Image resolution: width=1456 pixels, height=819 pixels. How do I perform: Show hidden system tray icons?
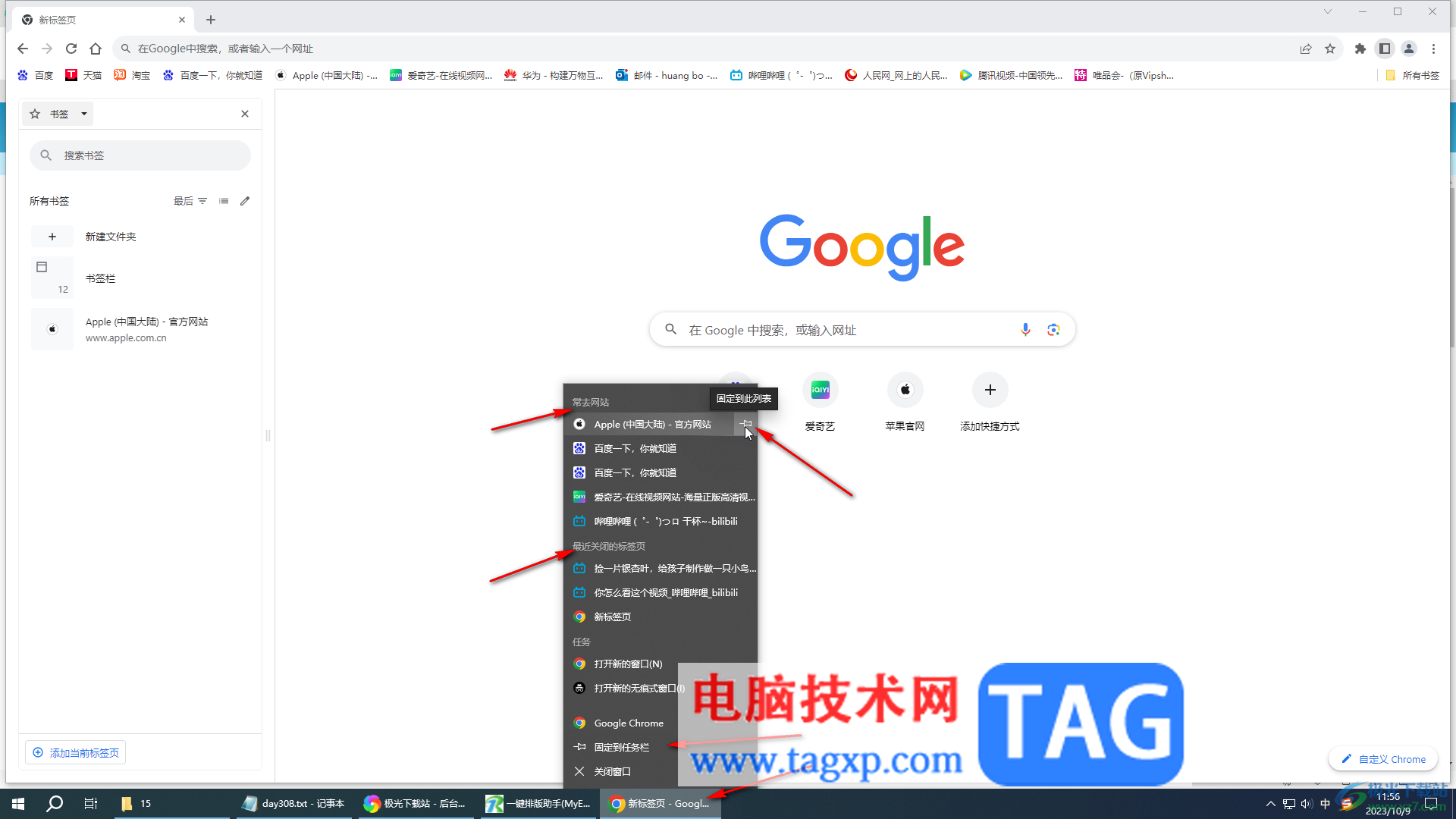click(1271, 804)
